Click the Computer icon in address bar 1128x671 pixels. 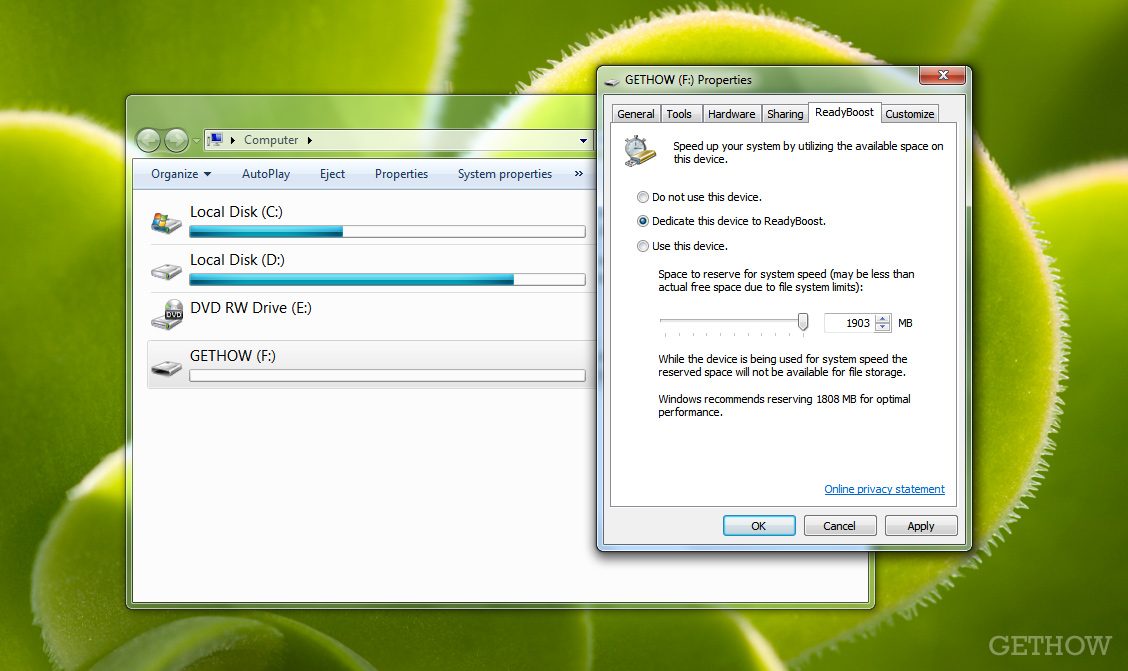[x=215, y=140]
